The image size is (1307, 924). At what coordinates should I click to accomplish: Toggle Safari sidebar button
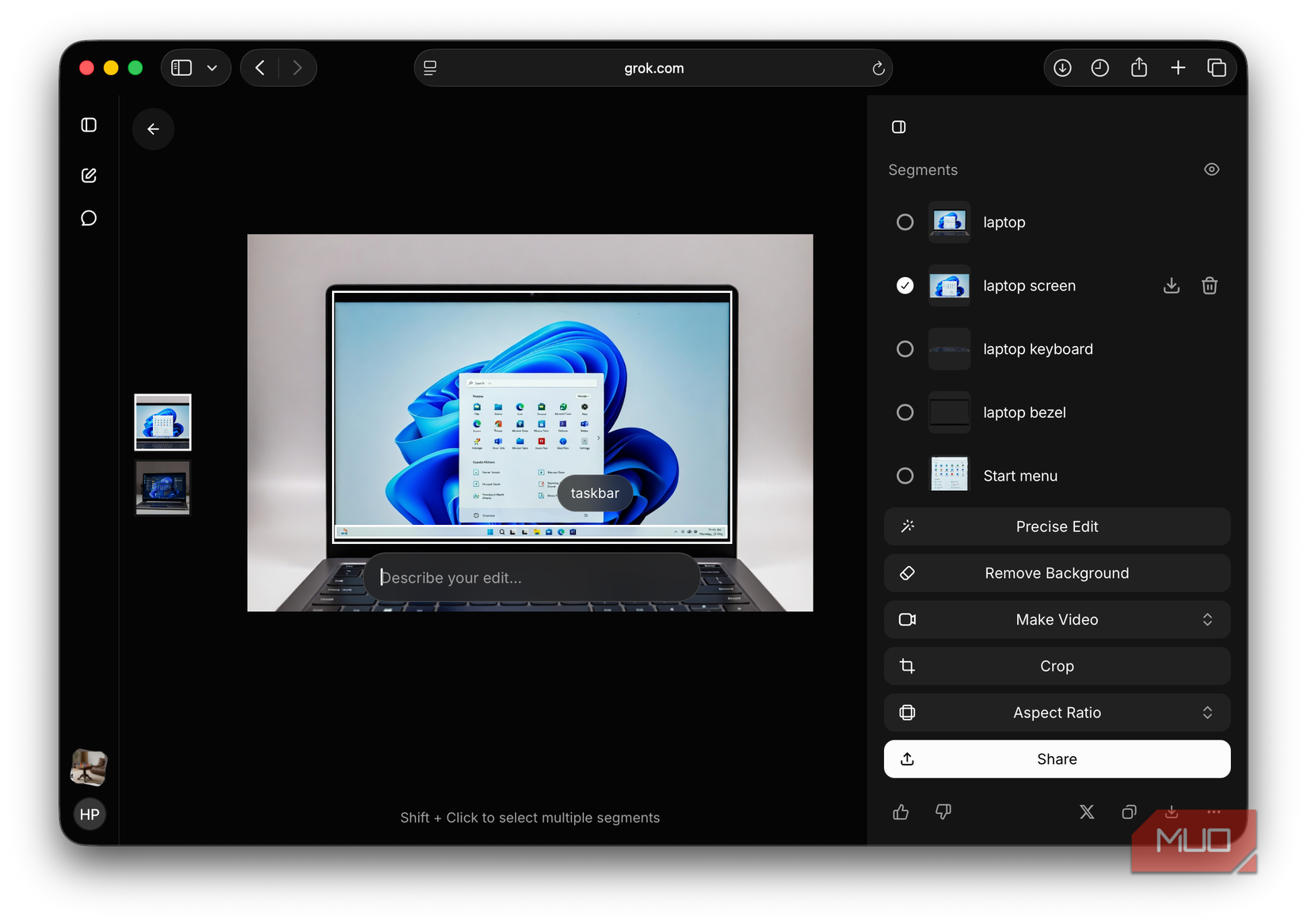[181, 68]
